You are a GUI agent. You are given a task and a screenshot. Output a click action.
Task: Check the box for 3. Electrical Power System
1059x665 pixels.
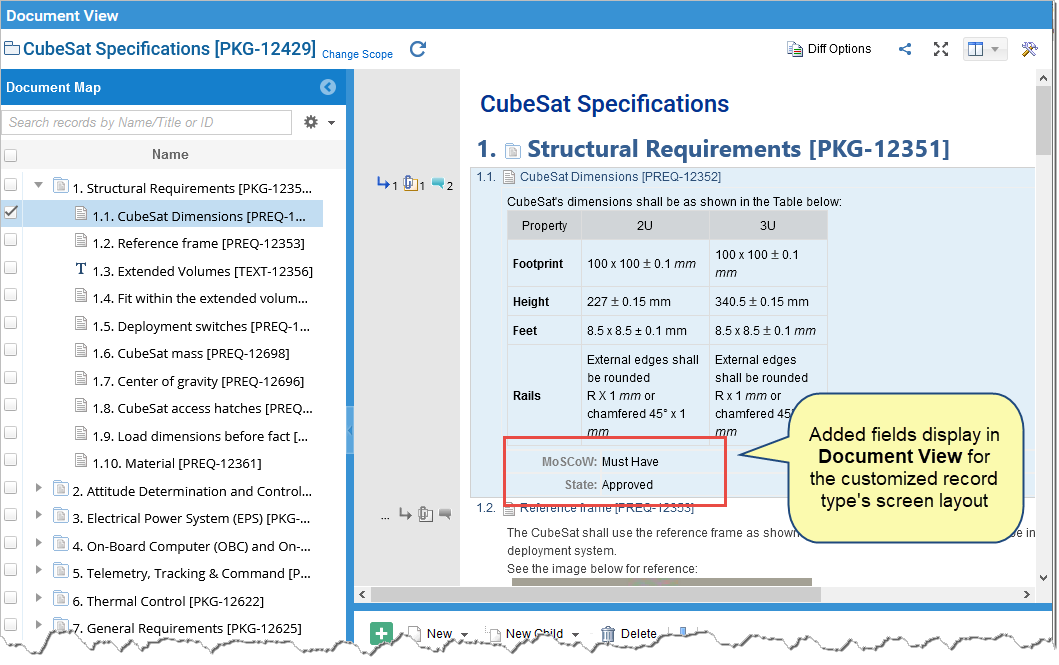point(10,514)
